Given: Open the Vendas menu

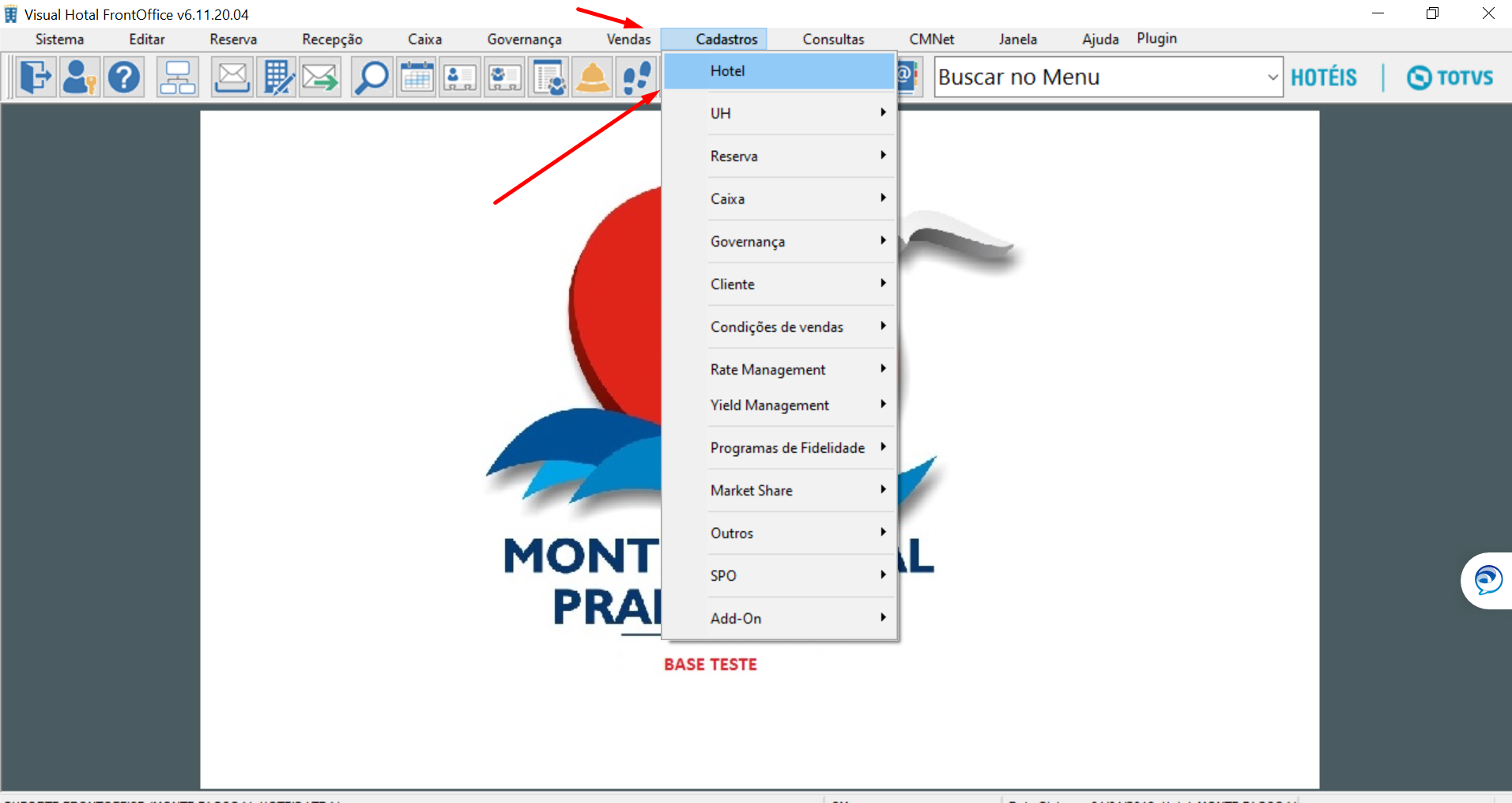Looking at the screenshot, I should [x=628, y=40].
